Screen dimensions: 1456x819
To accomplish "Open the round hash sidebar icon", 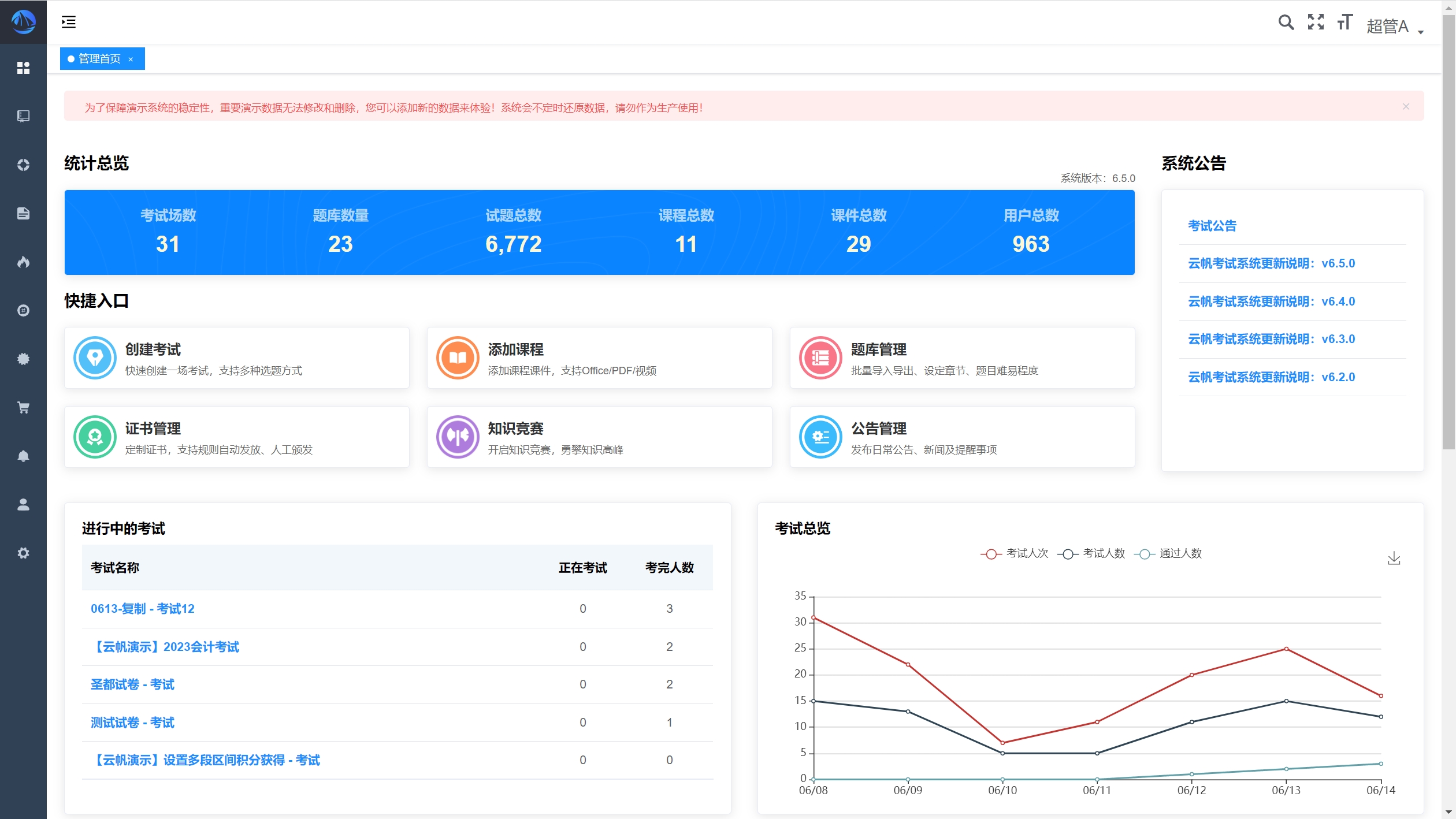I will 23,310.
